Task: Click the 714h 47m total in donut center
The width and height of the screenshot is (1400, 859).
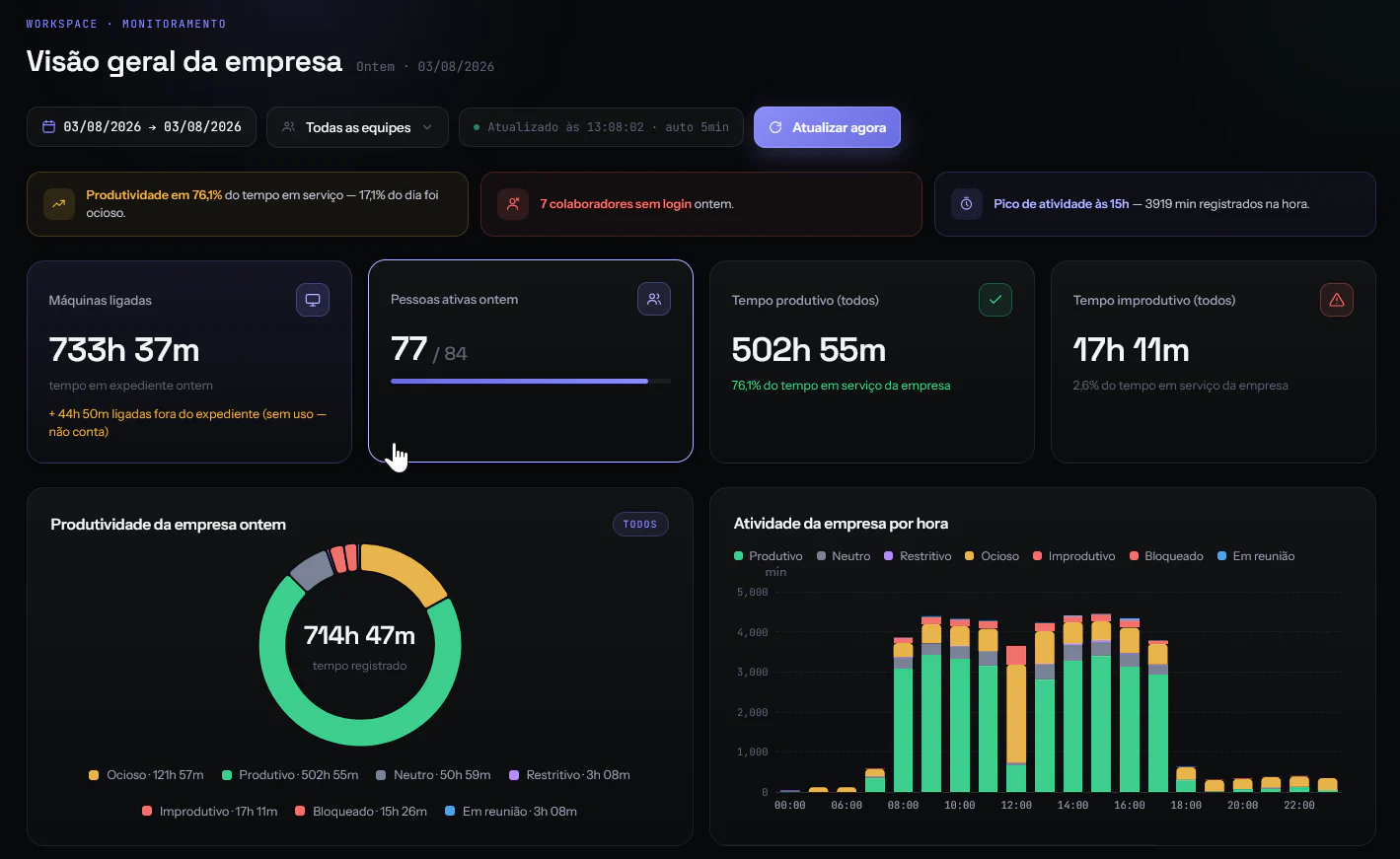Action: click(359, 635)
